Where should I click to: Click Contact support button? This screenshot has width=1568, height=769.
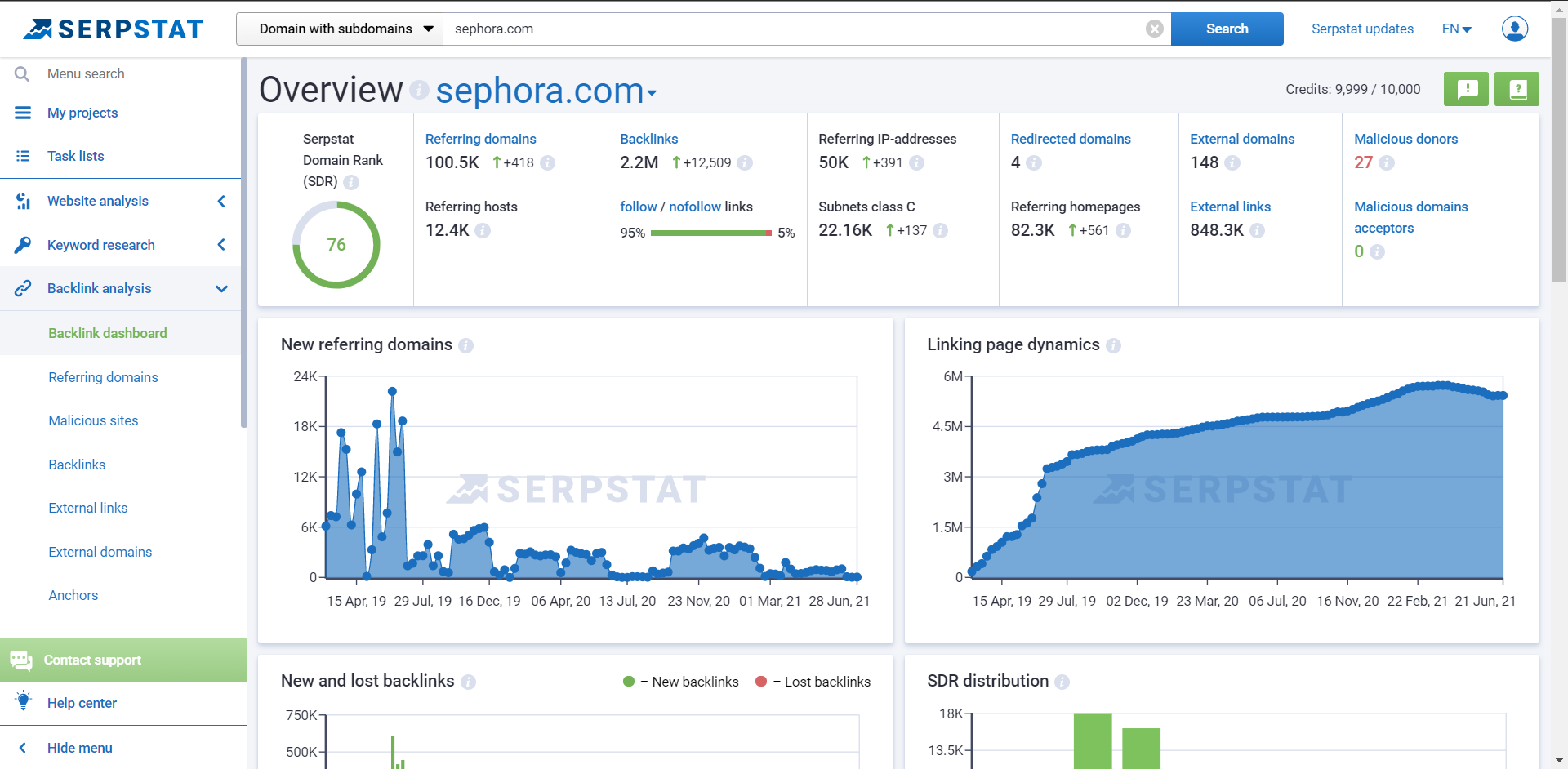[x=123, y=660]
